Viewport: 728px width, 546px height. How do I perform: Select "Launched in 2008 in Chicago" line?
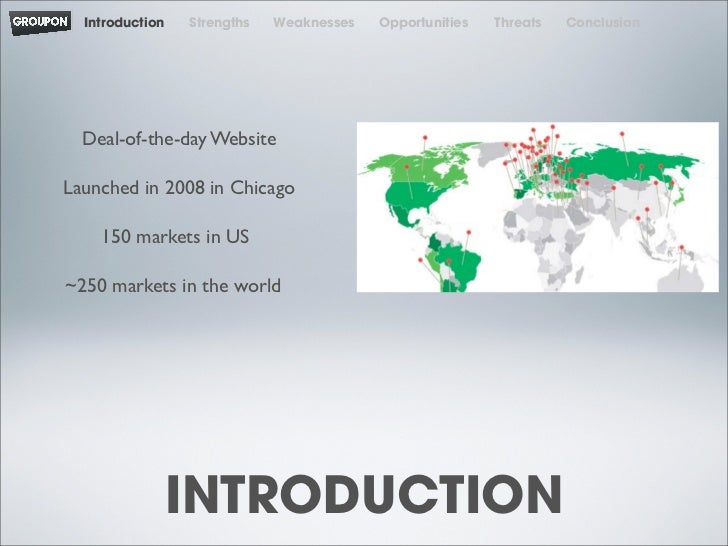click(179, 188)
